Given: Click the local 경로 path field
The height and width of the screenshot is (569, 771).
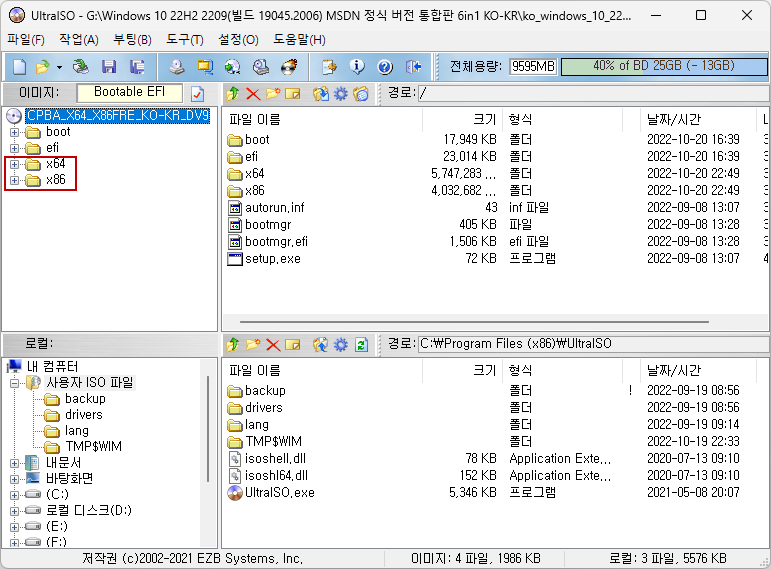Looking at the screenshot, I should point(593,344).
